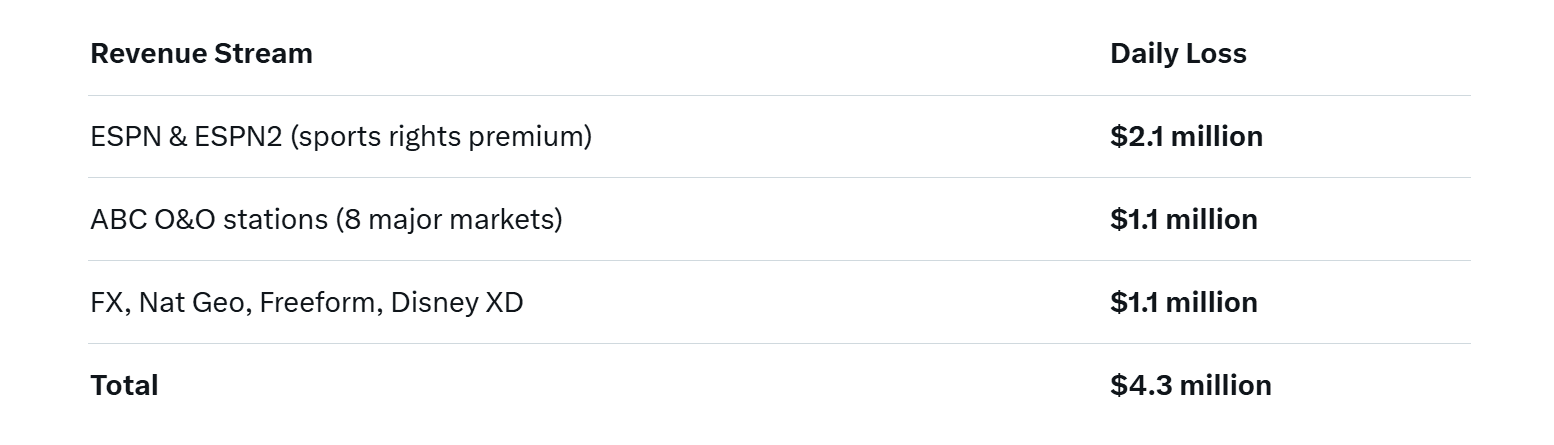Select the FX, Nat Geo, Freeform row label
This screenshot has width=1554, height=445.
[x=306, y=302]
